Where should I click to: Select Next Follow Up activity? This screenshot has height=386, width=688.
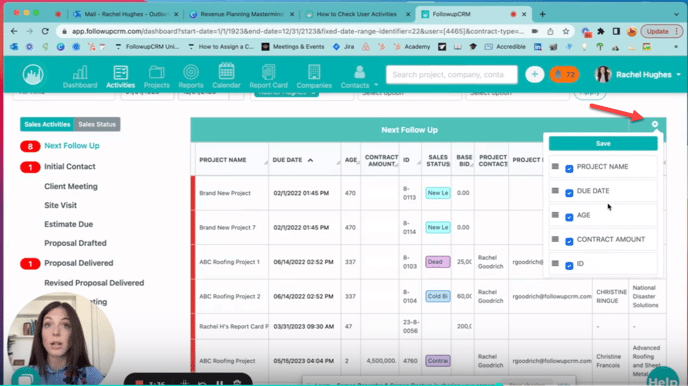pos(72,146)
